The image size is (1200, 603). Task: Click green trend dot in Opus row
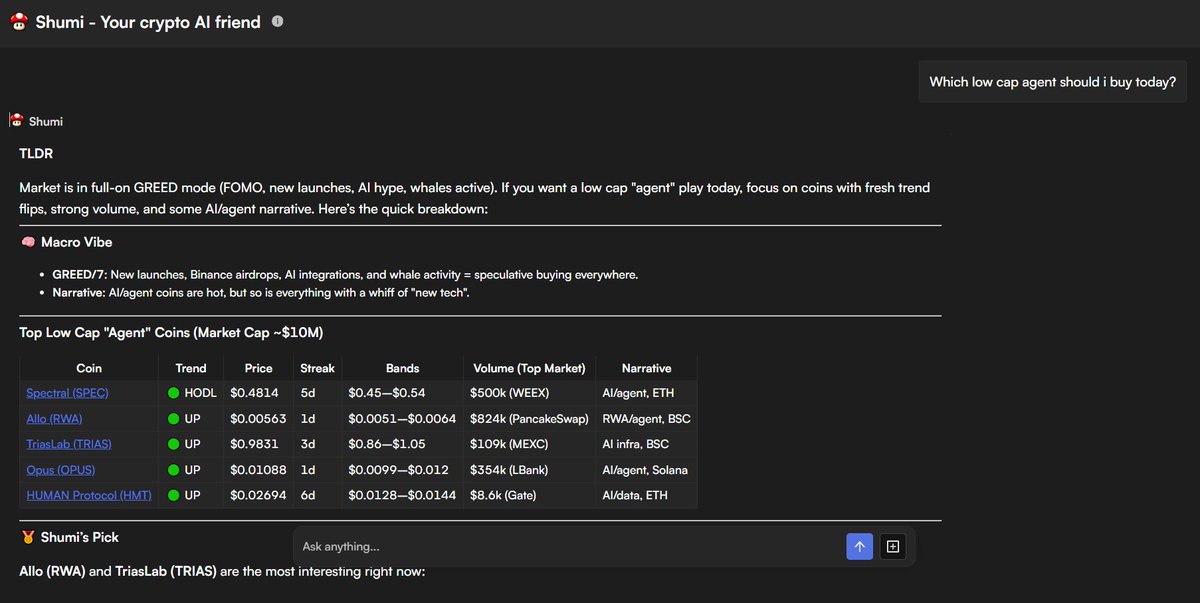tap(173, 470)
